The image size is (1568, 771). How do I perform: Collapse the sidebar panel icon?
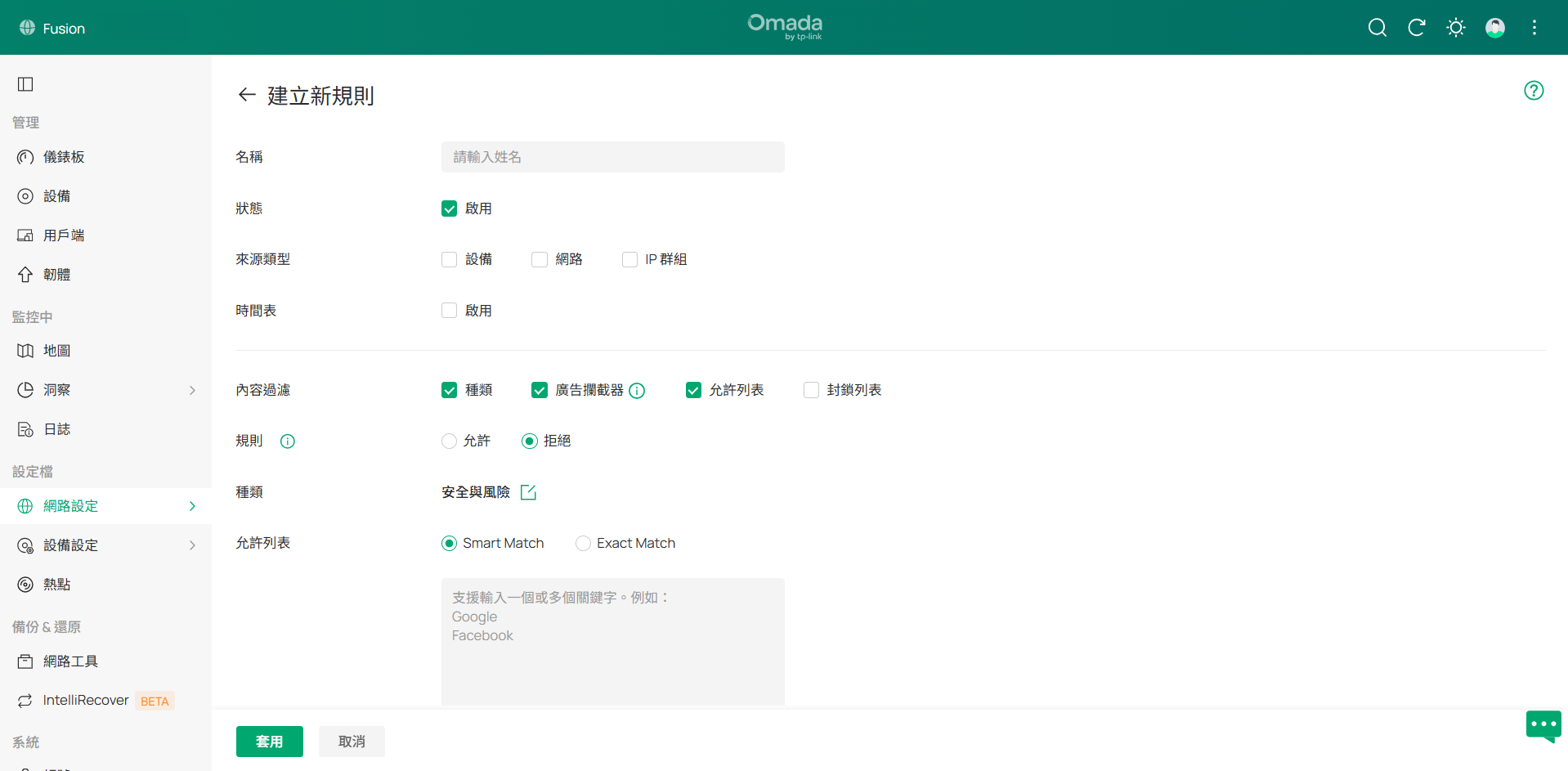[x=25, y=84]
